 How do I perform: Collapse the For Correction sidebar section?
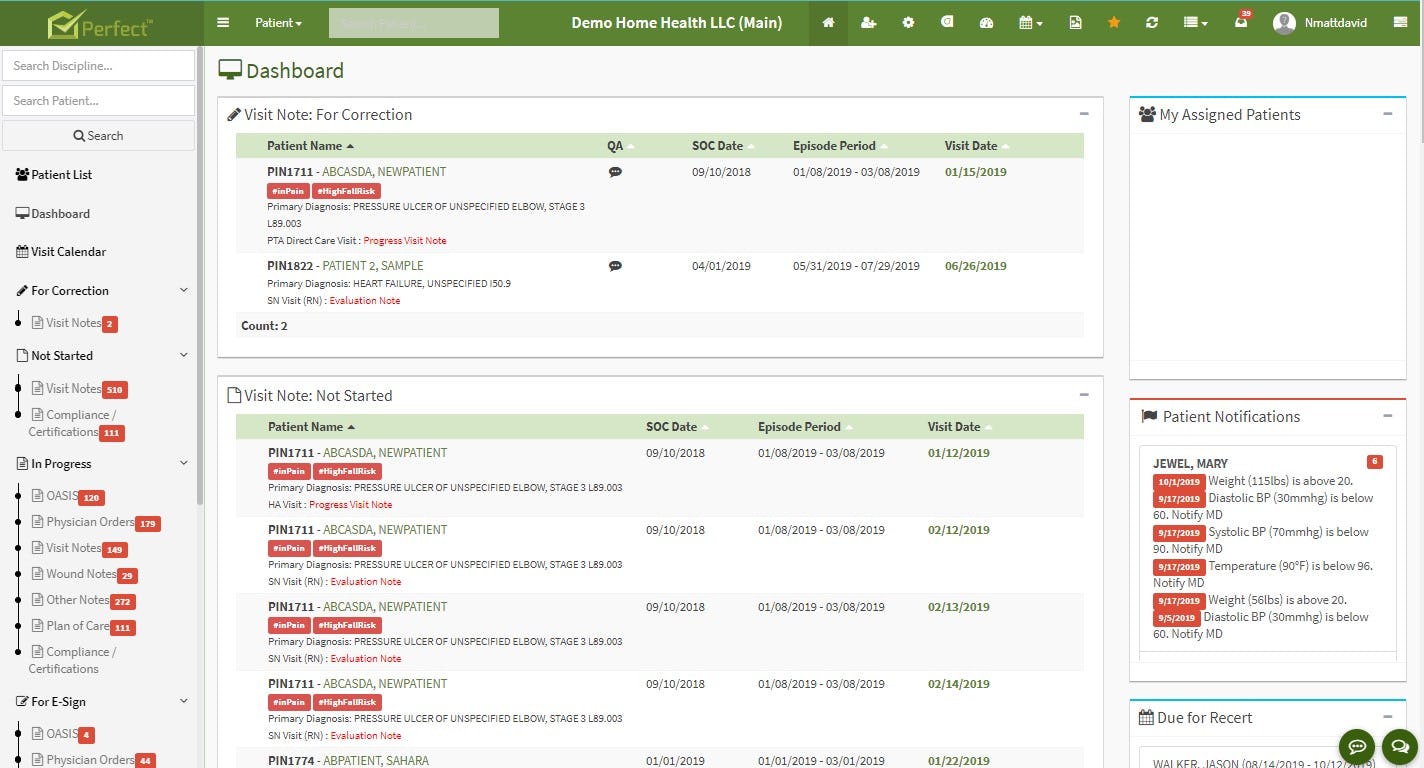pos(184,290)
